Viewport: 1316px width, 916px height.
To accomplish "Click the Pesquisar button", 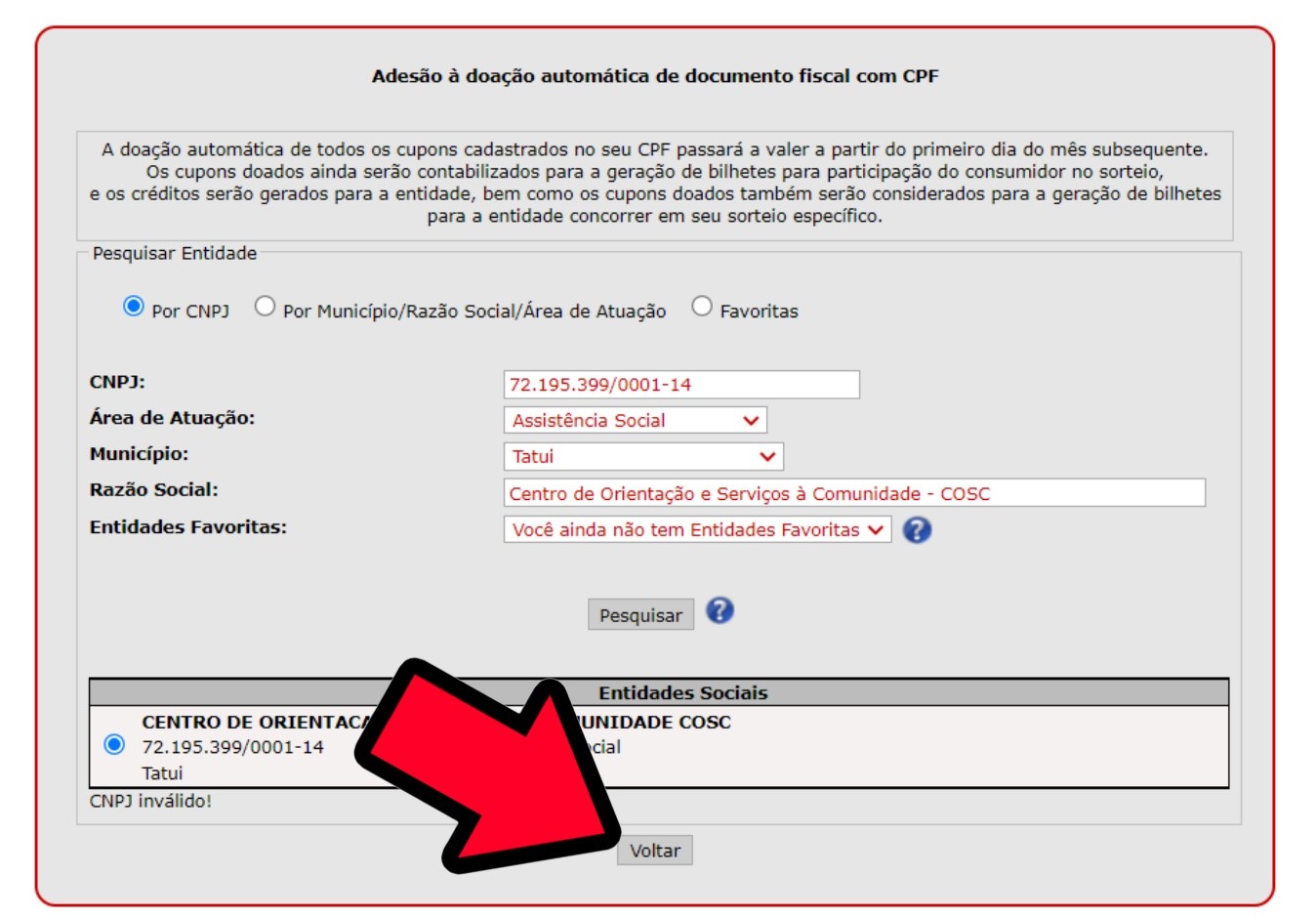I will [x=640, y=615].
